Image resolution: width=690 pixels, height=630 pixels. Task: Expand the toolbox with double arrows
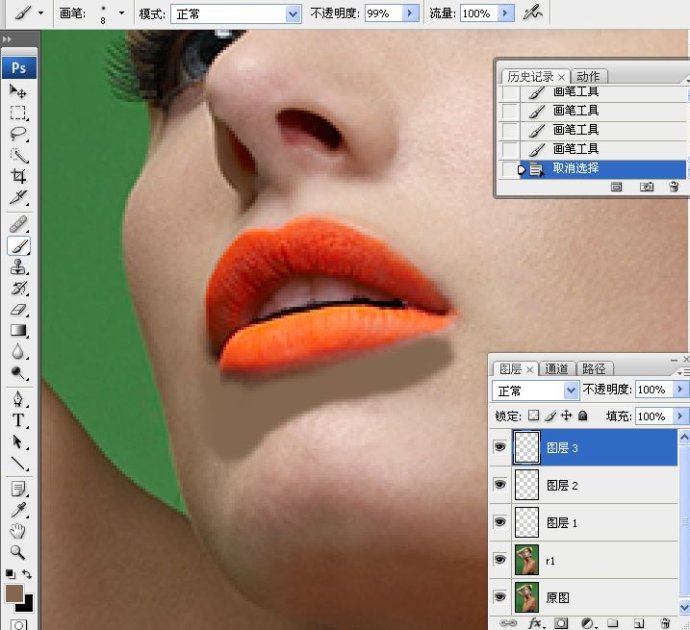[x=7, y=39]
